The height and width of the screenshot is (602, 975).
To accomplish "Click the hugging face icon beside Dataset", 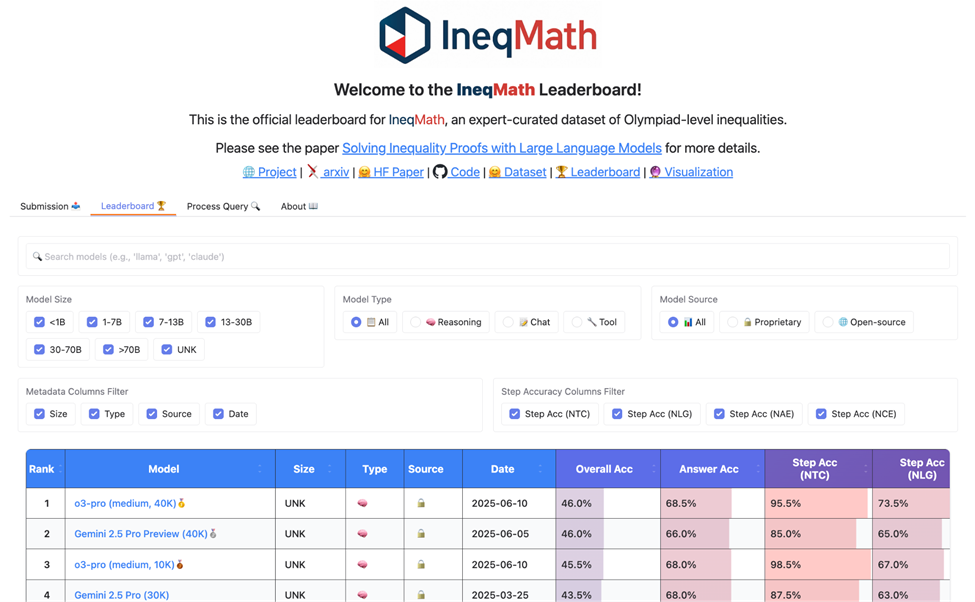I will pyautogui.click(x=495, y=172).
